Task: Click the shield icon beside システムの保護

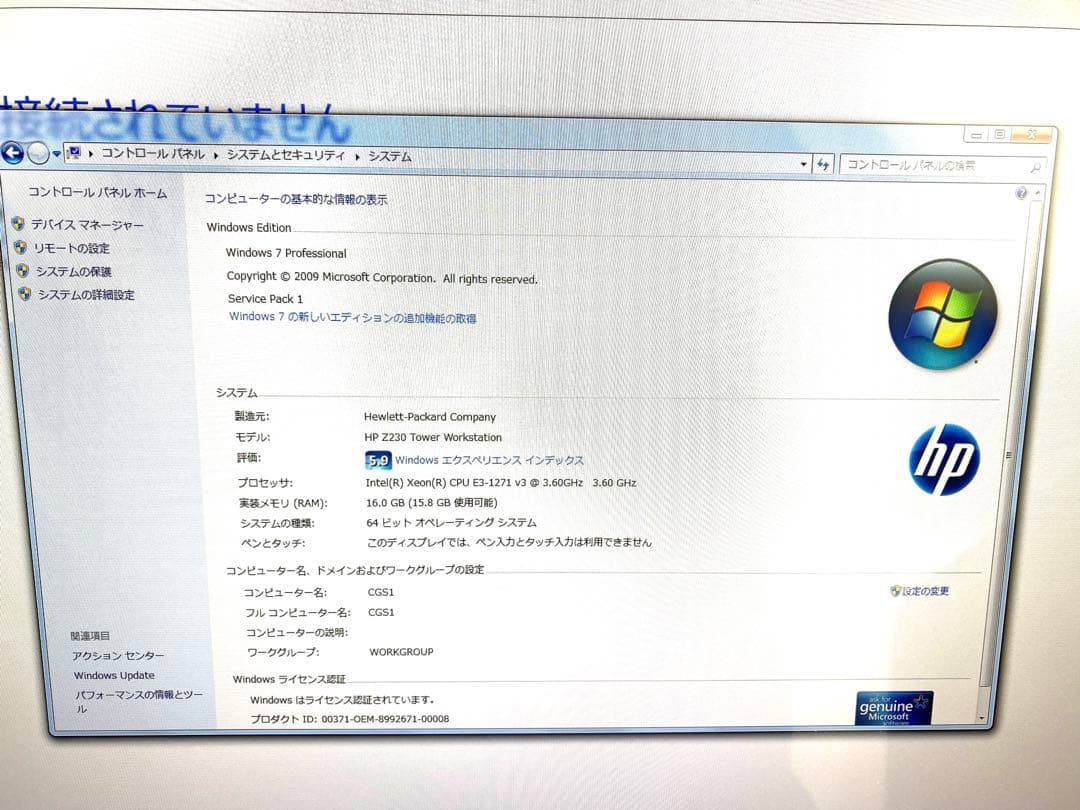Action: (x=22, y=271)
